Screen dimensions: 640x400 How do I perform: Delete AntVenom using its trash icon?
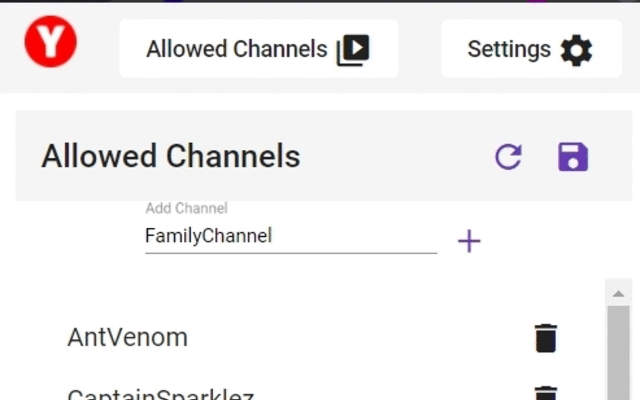pyautogui.click(x=545, y=338)
